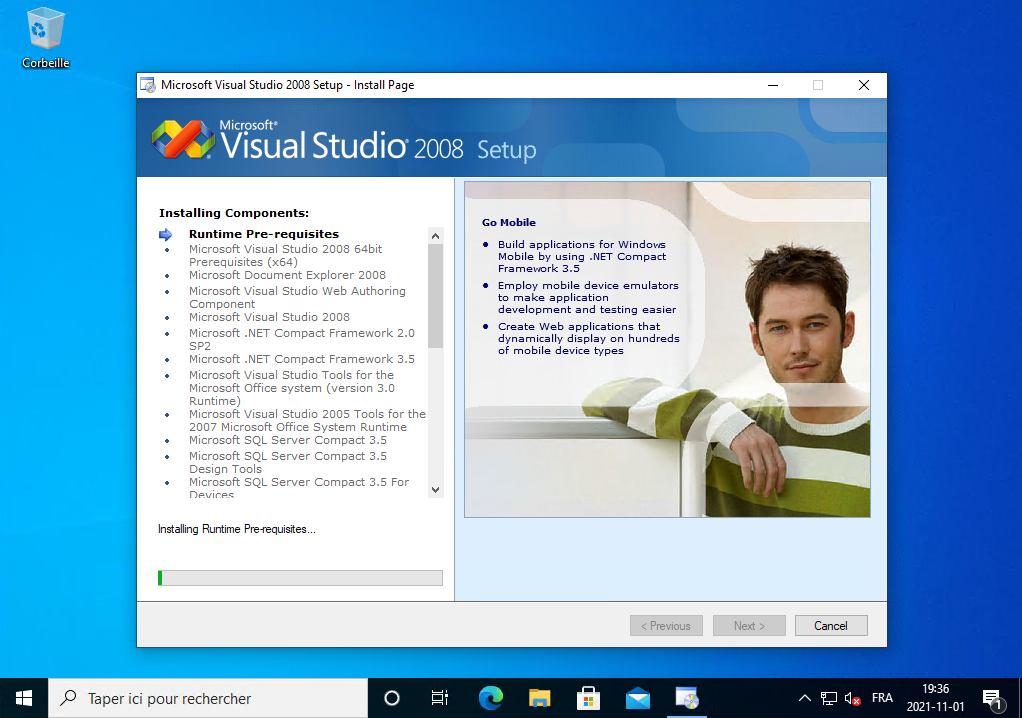Open the notification center icon
Viewport: 1022px width, 718px height.
click(x=992, y=698)
